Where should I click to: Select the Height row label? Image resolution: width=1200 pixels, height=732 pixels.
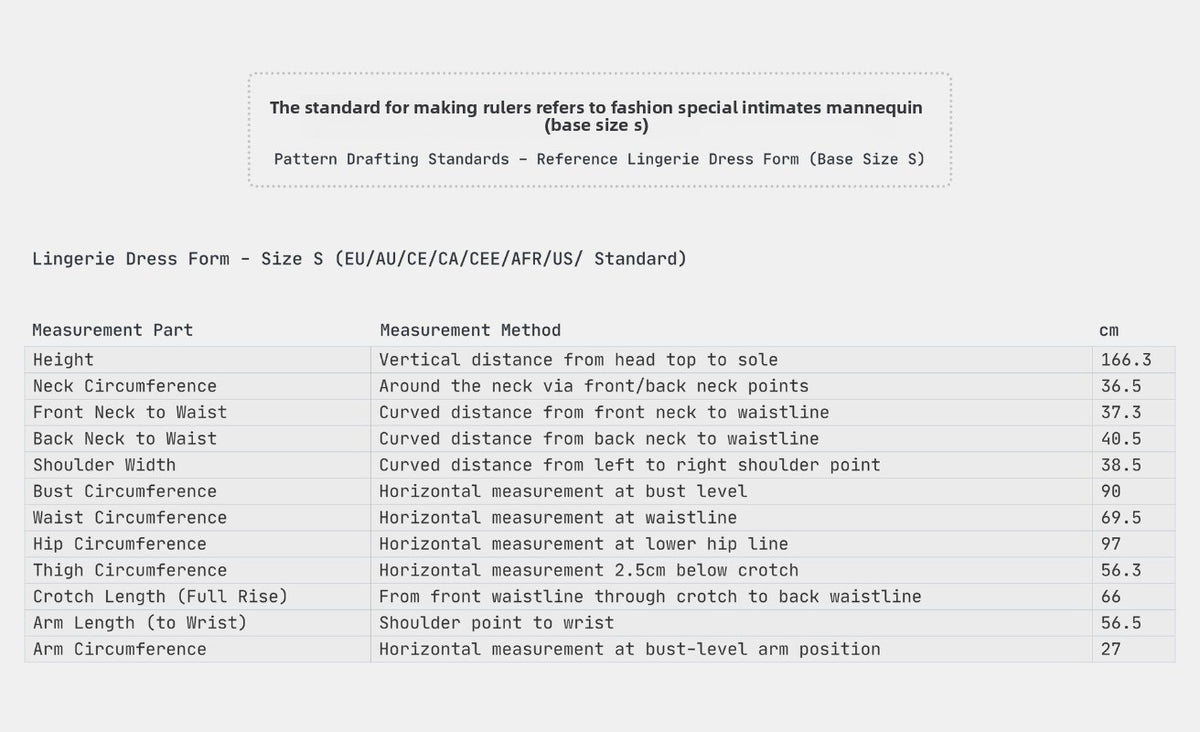tap(63, 360)
